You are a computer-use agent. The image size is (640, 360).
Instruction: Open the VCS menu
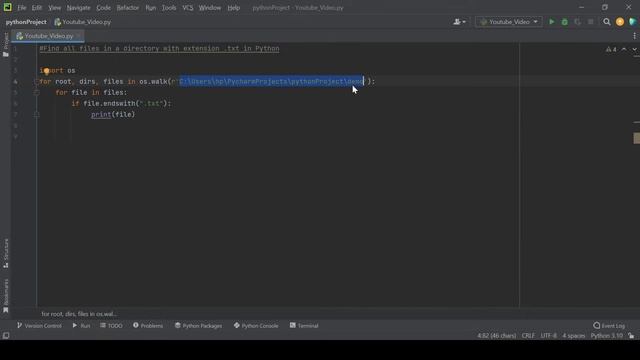tap(188, 8)
